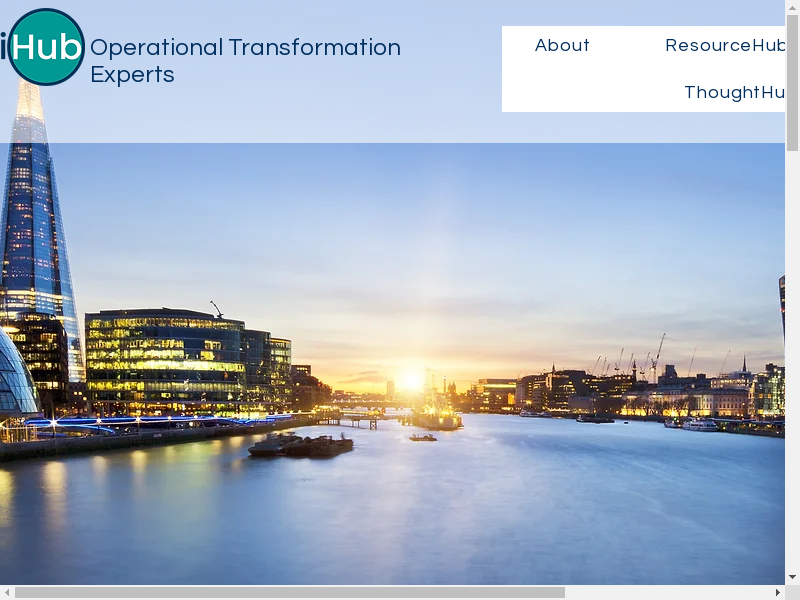Click the moored barges on the river

tap(300, 445)
